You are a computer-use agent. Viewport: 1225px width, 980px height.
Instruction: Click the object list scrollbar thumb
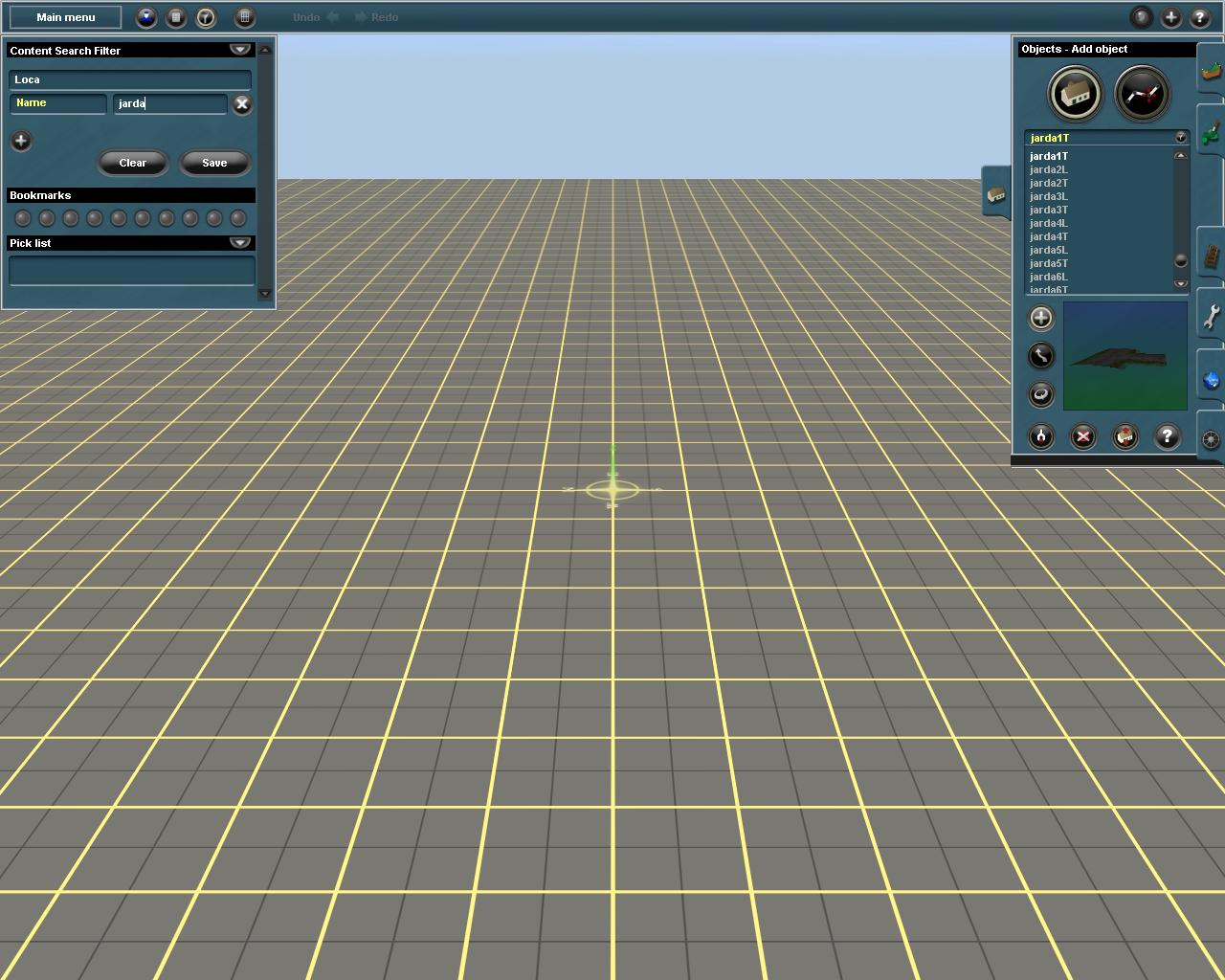point(1181,260)
